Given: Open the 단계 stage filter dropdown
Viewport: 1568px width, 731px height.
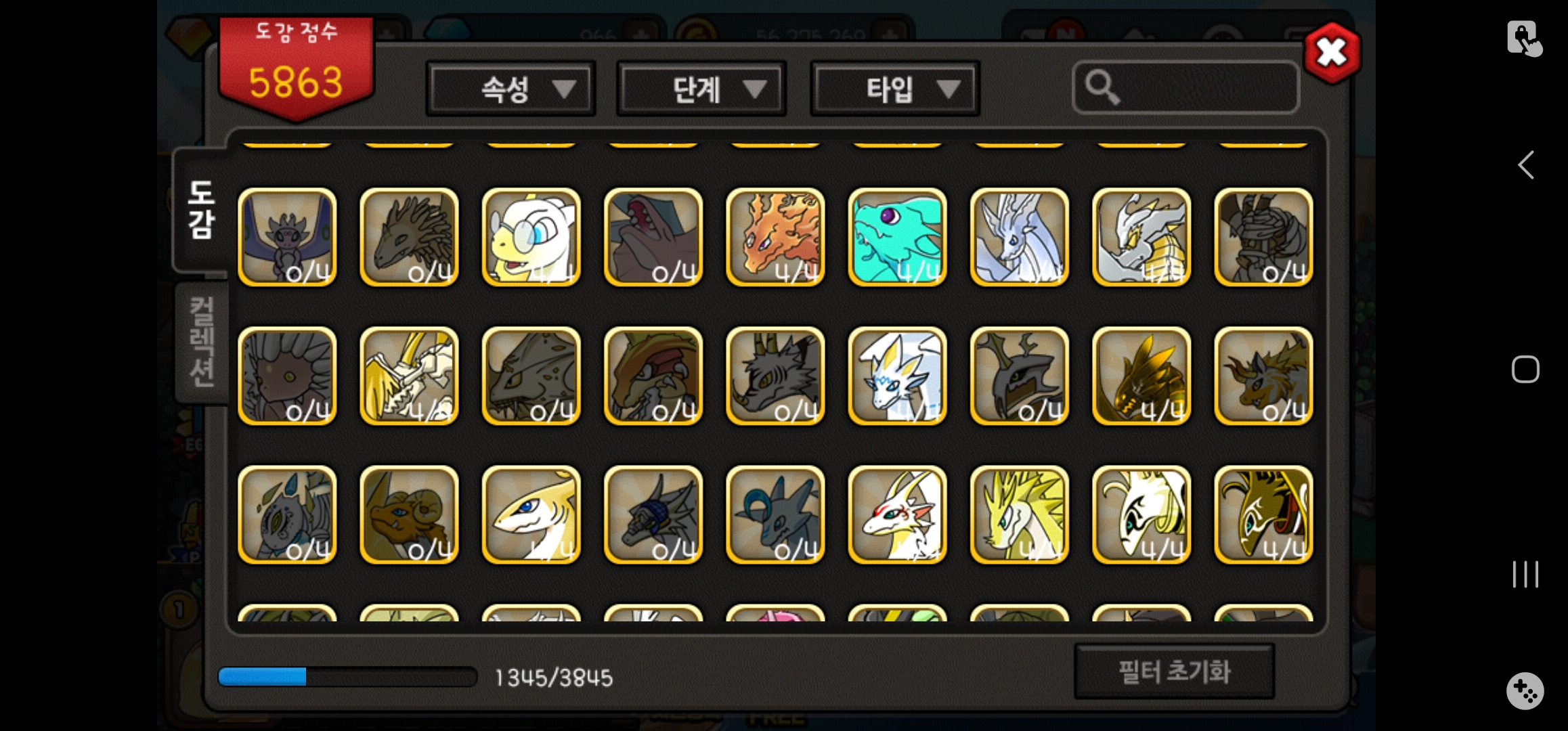Looking at the screenshot, I should click(701, 89).
